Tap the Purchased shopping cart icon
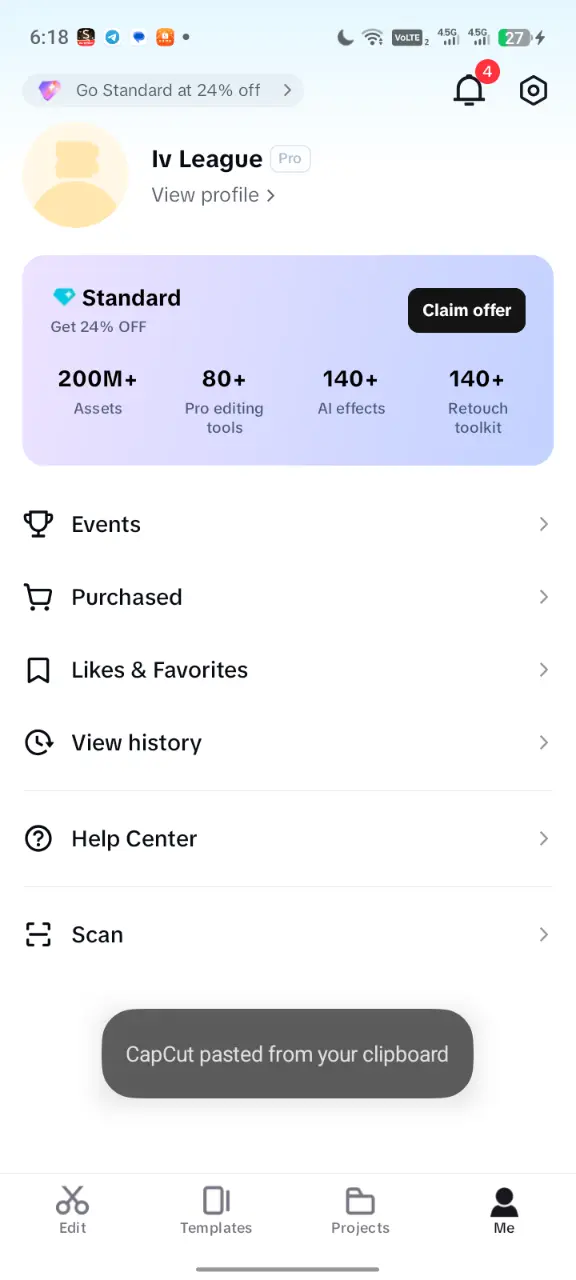The width and height of the screenshot is (576, 1280). click(38, 597)
